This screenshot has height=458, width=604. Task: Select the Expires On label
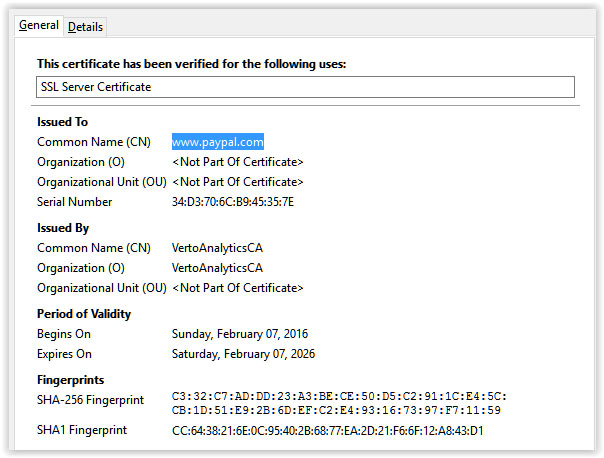(64, 354)
